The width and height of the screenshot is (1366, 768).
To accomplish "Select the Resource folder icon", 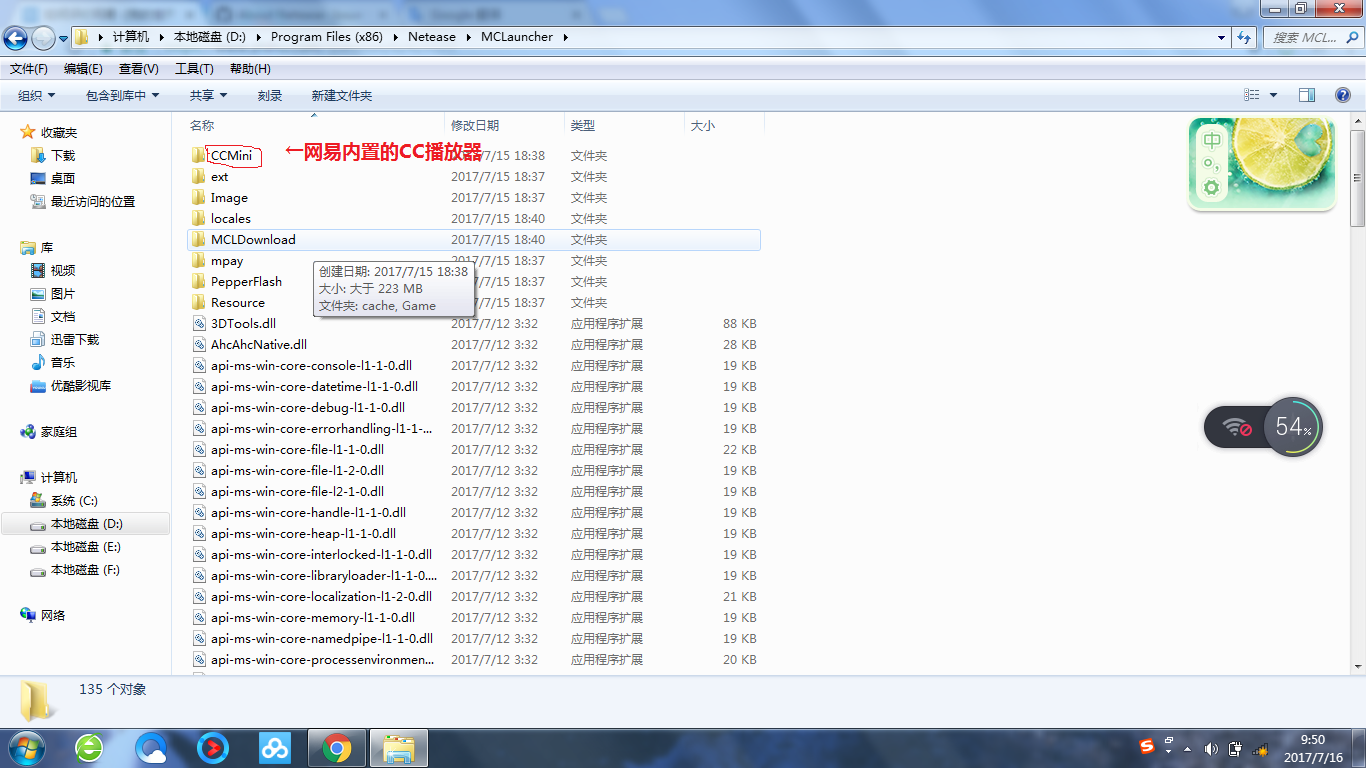I will click(x=199, y=303).
